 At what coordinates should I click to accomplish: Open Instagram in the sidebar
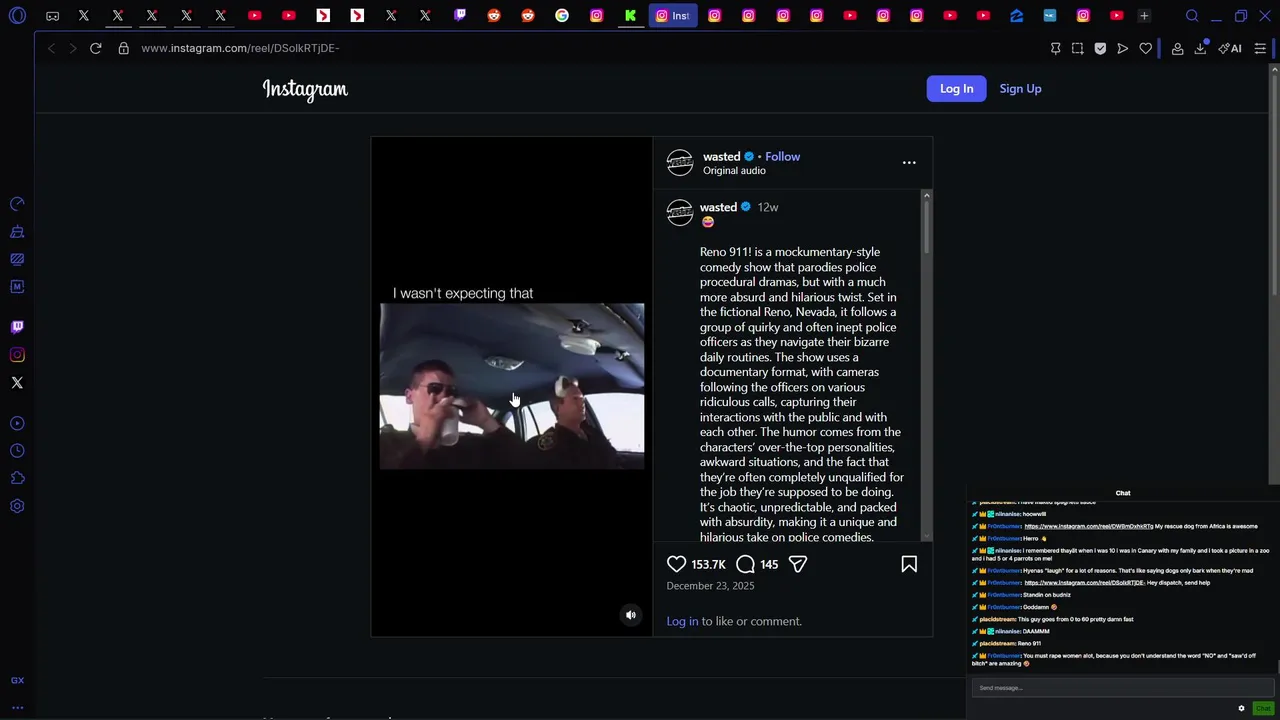pos(17,355)
